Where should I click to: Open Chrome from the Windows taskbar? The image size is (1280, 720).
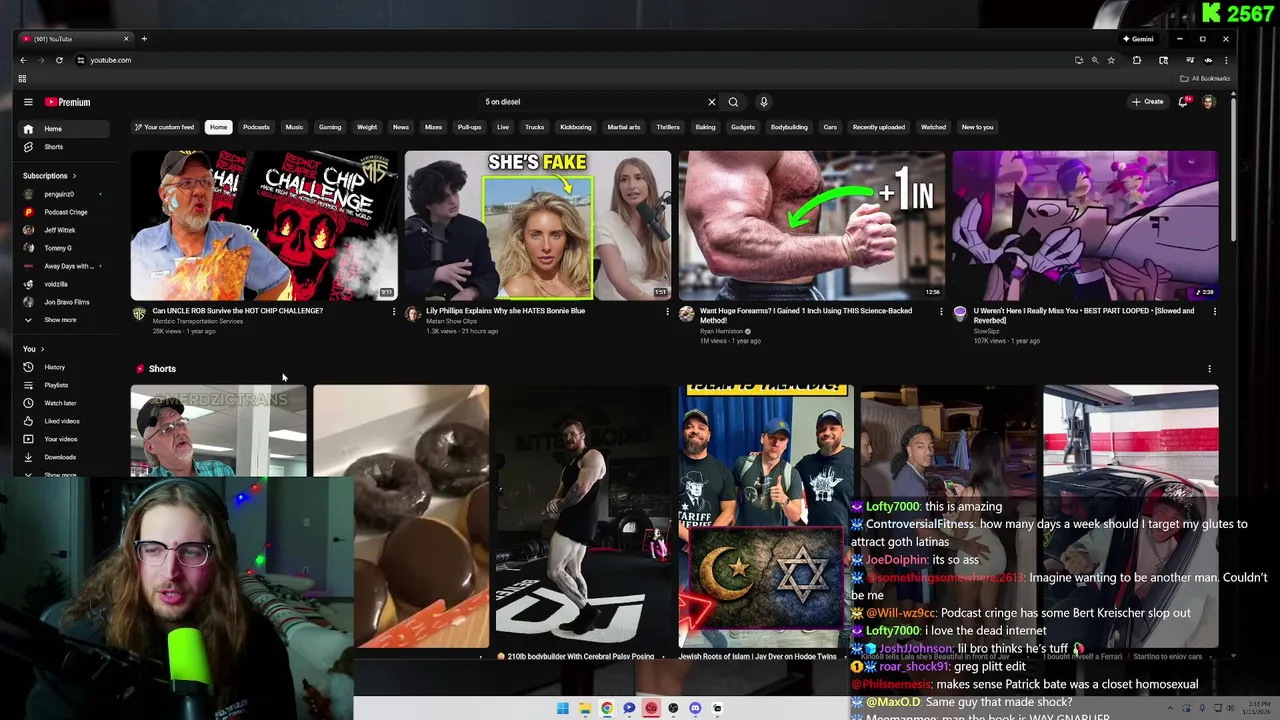pyautogui.click(x=607, y=708)
